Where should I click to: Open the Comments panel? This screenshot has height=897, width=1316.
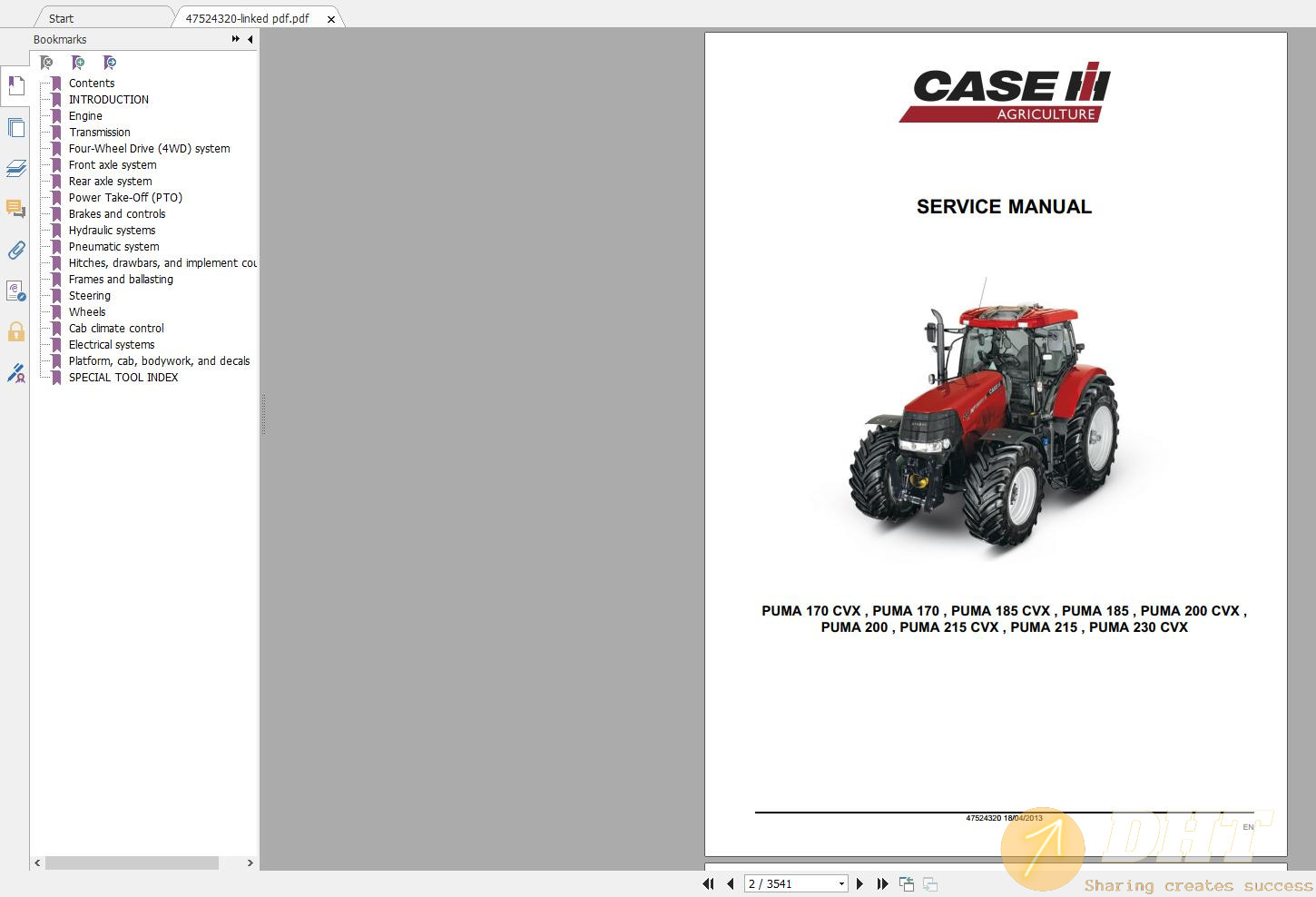click(15, 209)
